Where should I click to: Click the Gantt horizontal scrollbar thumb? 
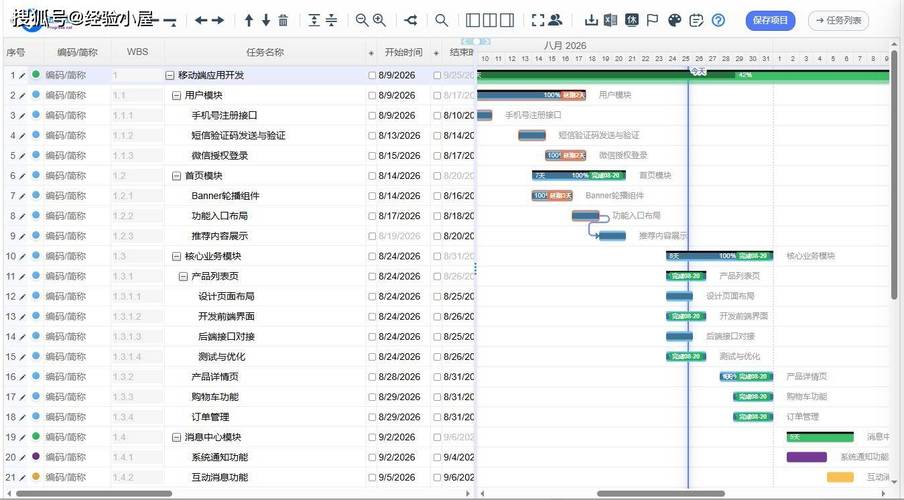click(661, 494)
